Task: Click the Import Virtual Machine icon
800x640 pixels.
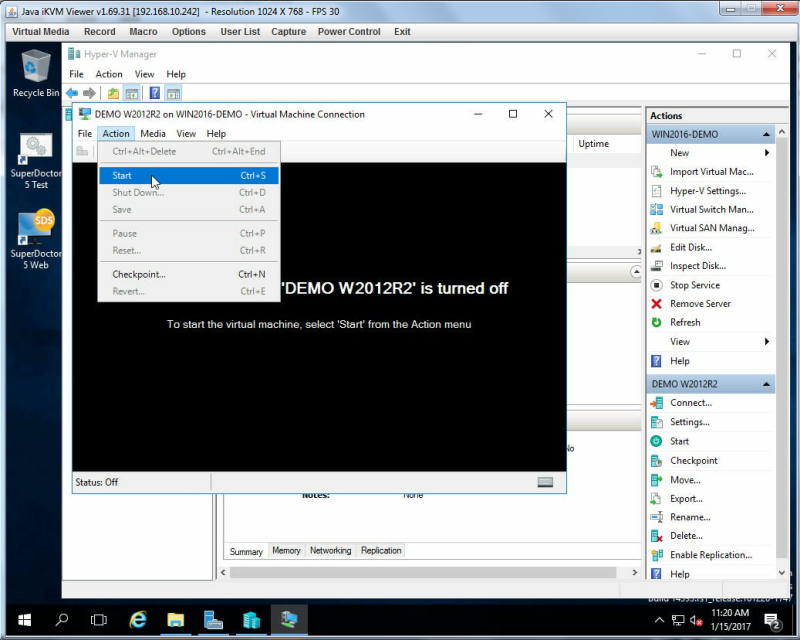Action: point(657,171)
